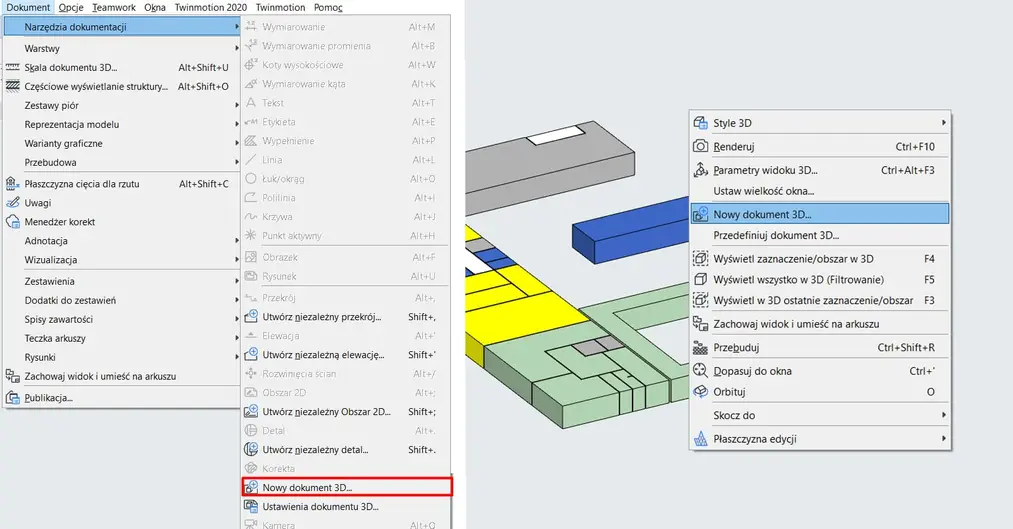This screenshot has width=1013, height=529.
Task: Open the Okna menu
Action: point(154,7)
